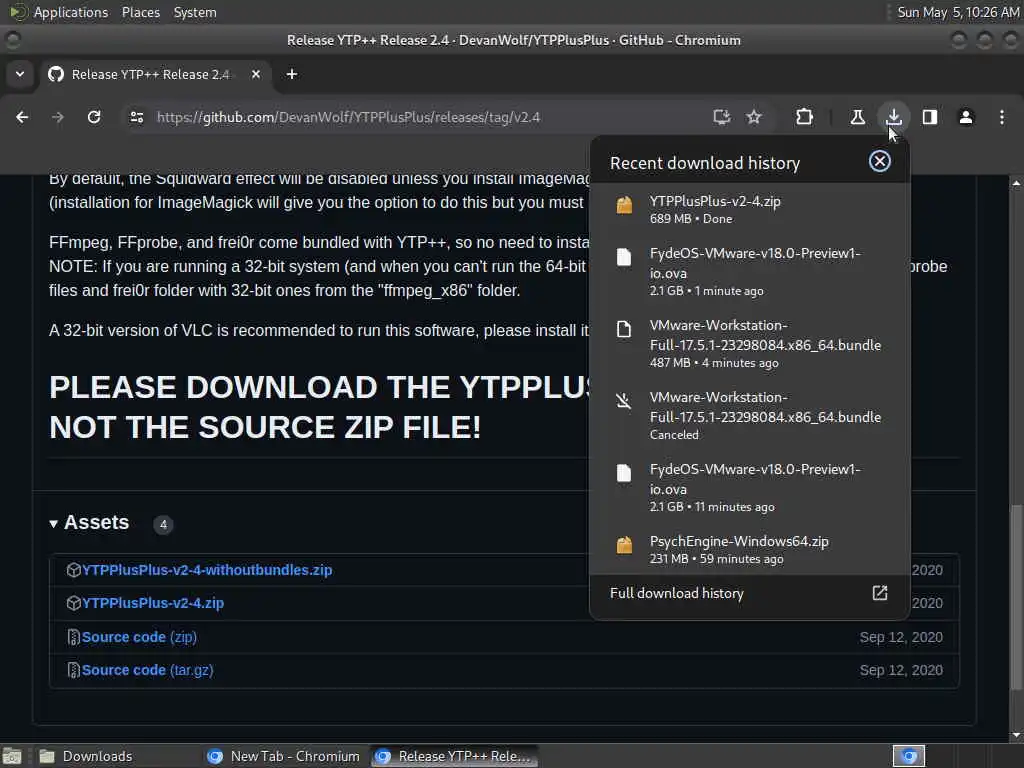
Task: Click file icon beside Source code (tar.gz)
Action: click(x=74, y=670)
